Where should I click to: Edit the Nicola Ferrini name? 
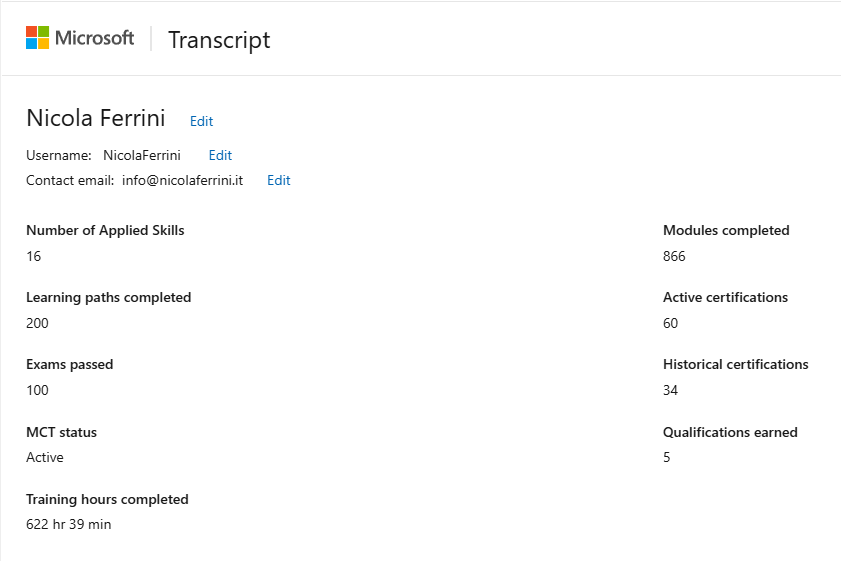tap(202, 121)
